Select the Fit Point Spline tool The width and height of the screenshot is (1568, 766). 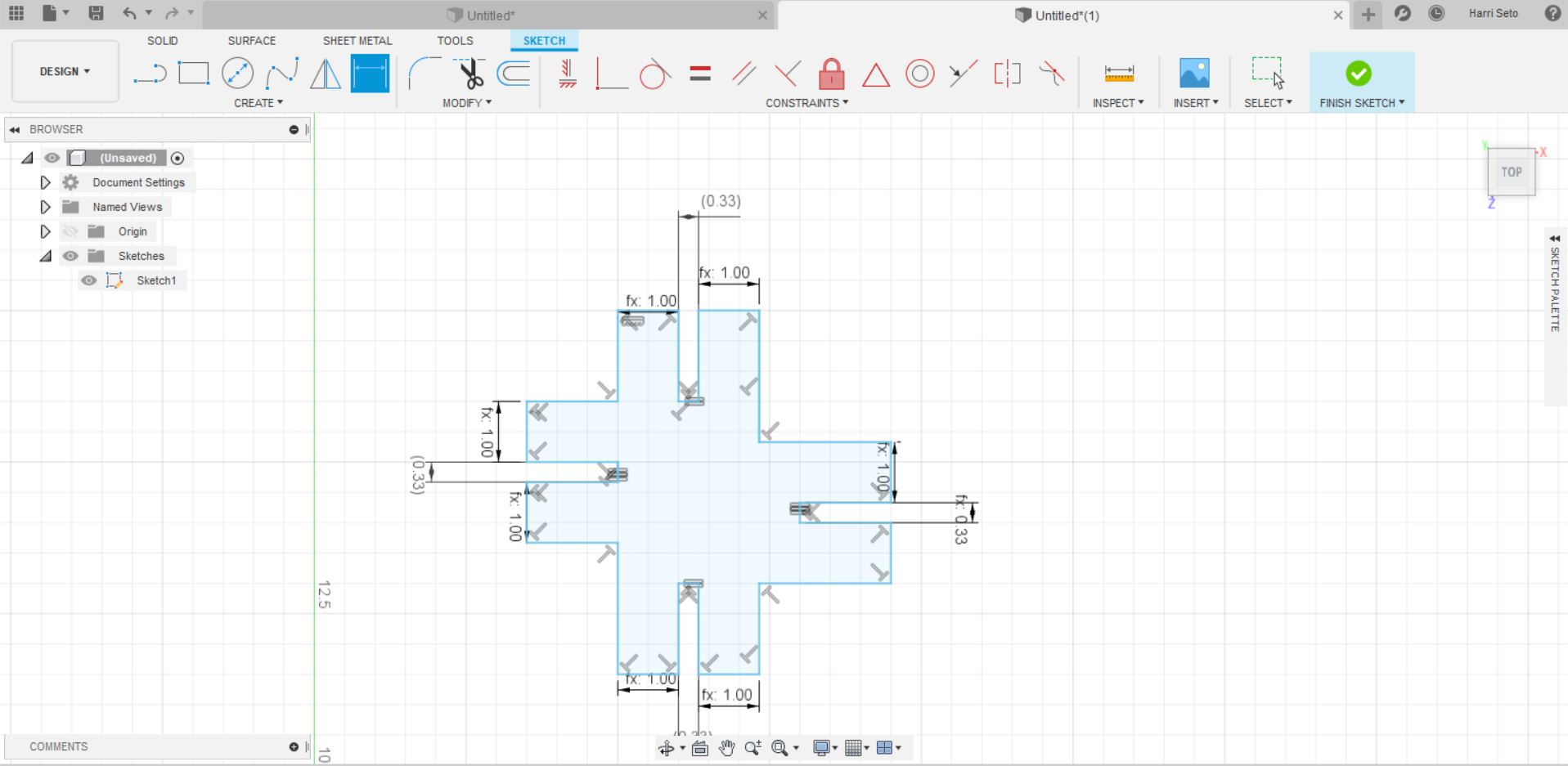[281, 74]
